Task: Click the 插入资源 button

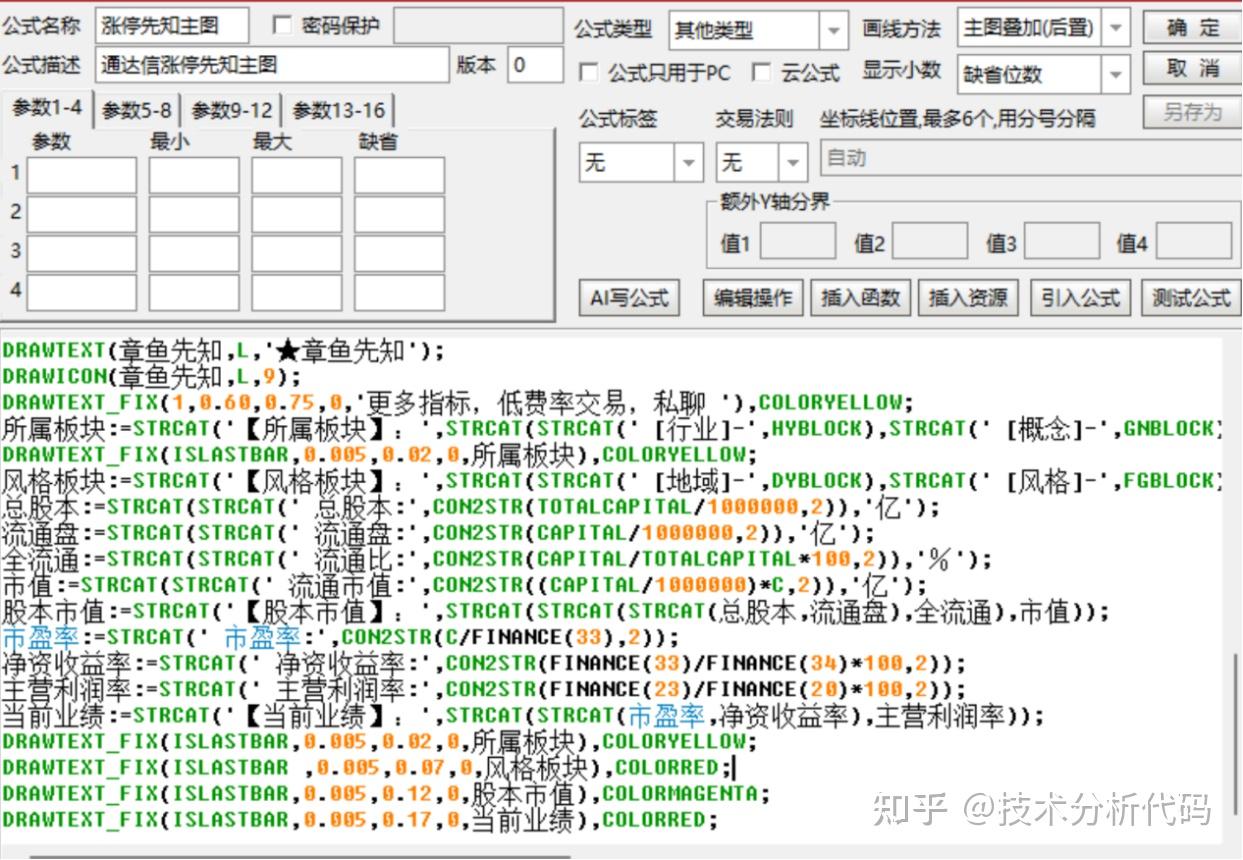Action: [x=968, y=297]
